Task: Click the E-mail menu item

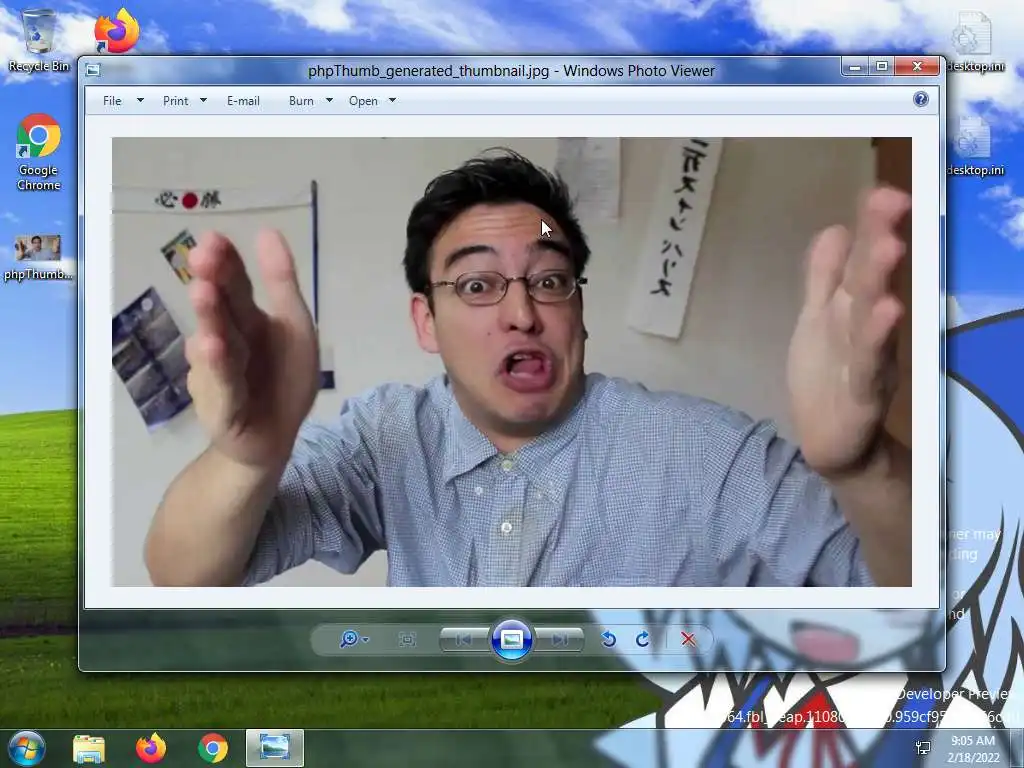Action: click(243, 101)
